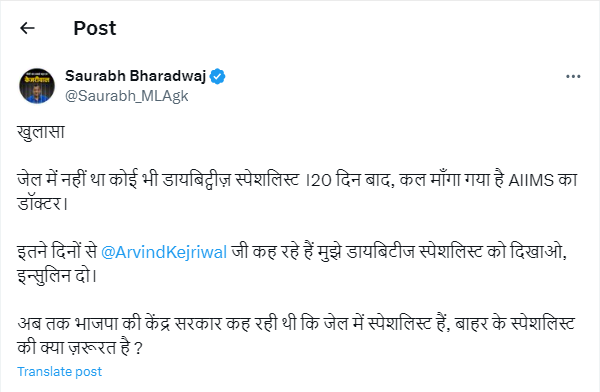Open the @Saurabh_MLAgk handle
600x392 pixels.
click(127, 96)
